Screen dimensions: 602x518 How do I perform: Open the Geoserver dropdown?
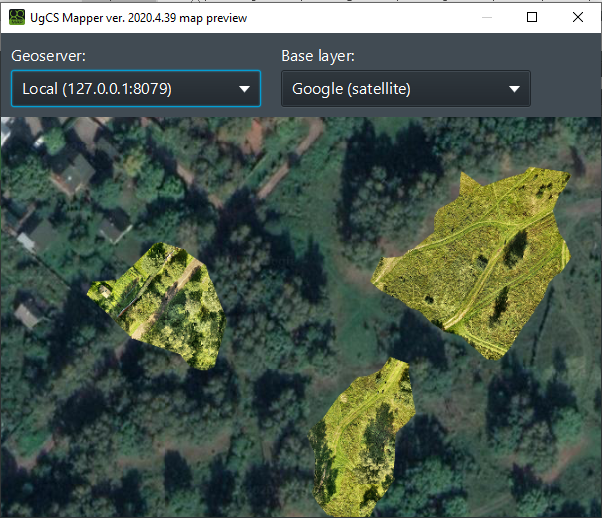click(x=136, y=89)
